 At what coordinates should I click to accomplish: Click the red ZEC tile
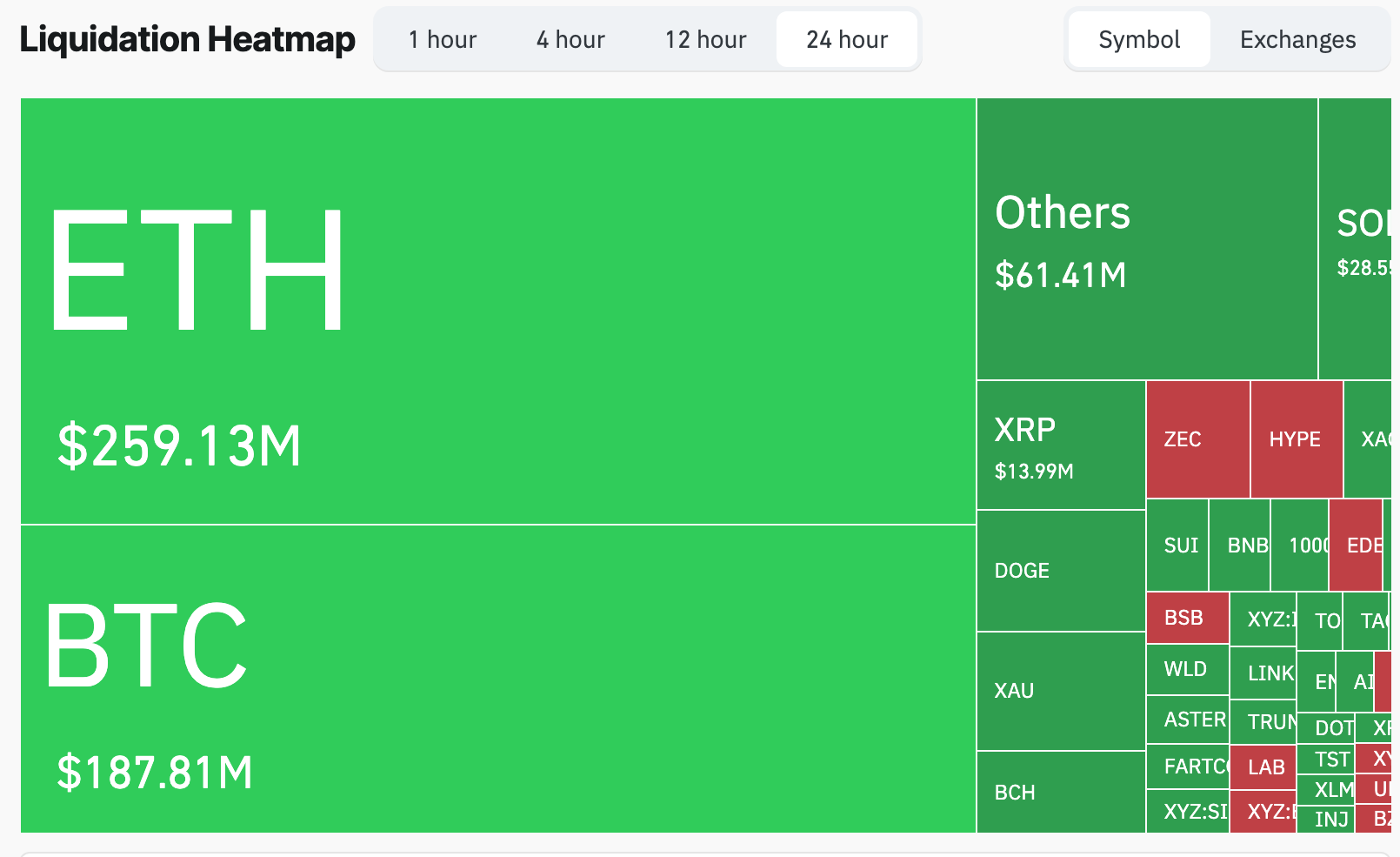[x=1198, y=439]
